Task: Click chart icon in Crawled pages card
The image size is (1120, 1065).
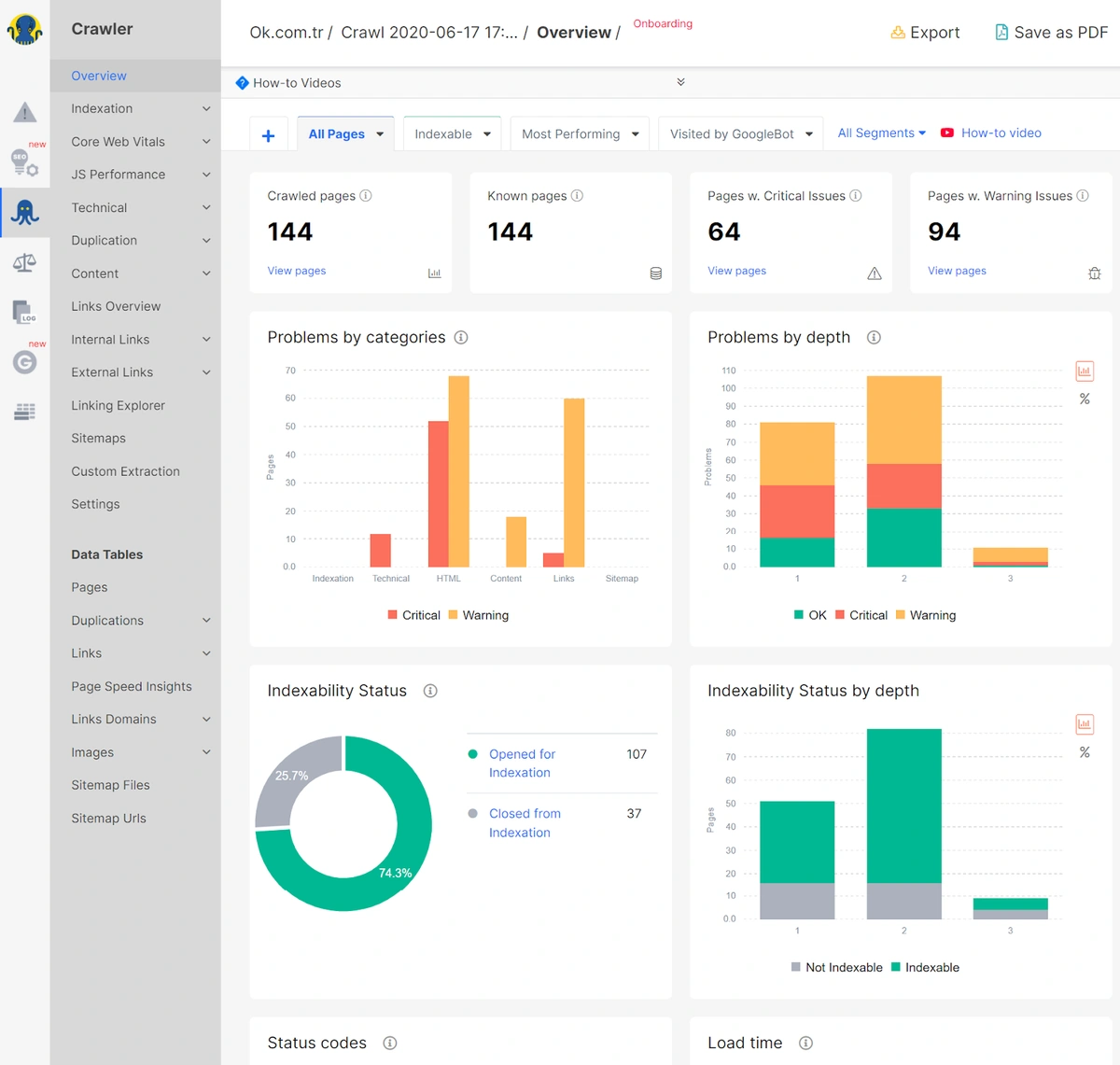Action: click(x=434, y=273)
